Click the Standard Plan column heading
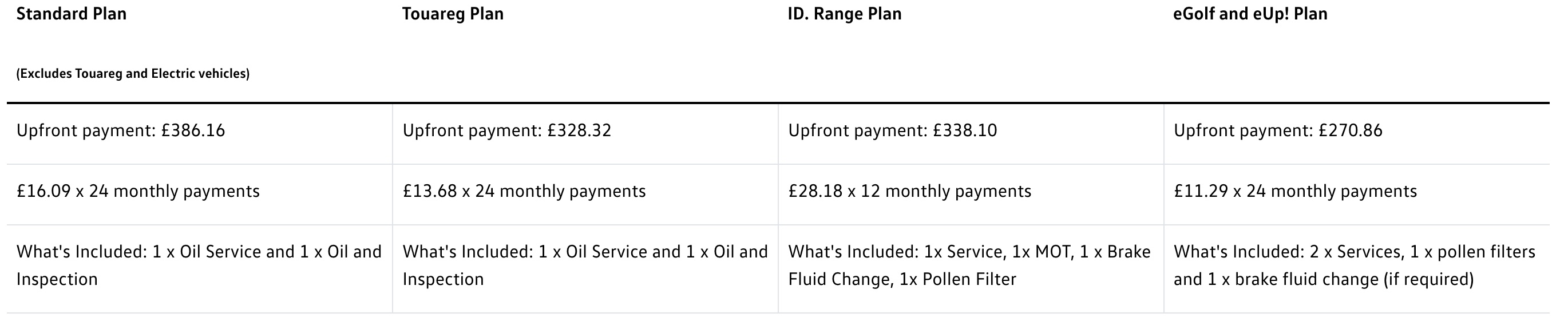Viewport: 1568px width, 333px height. point(71,14)
